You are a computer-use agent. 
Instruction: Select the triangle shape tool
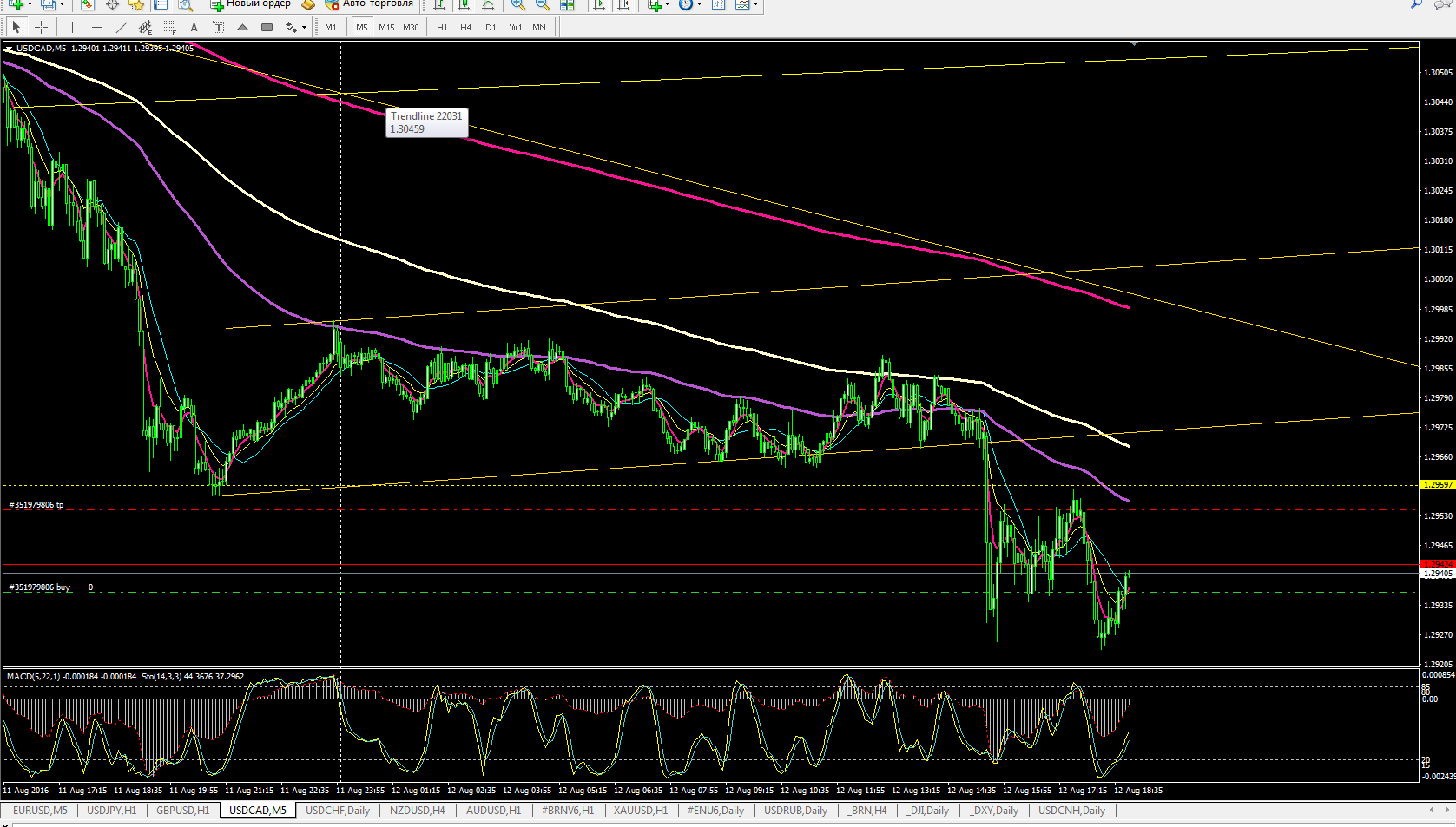pos(242,28)
